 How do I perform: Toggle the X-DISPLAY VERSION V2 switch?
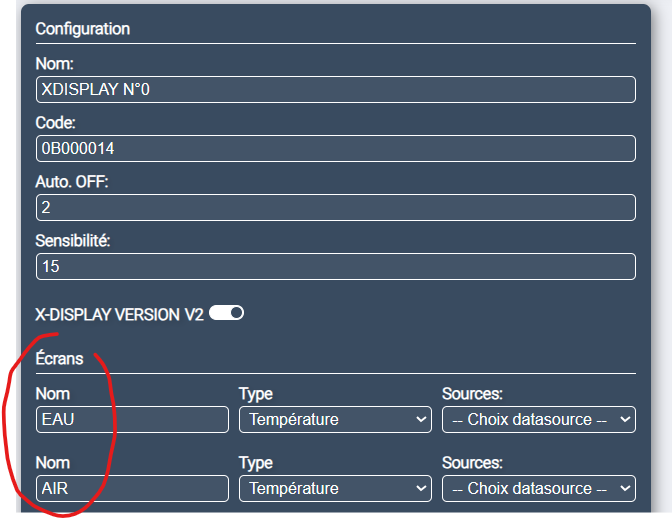coord(226,313)
